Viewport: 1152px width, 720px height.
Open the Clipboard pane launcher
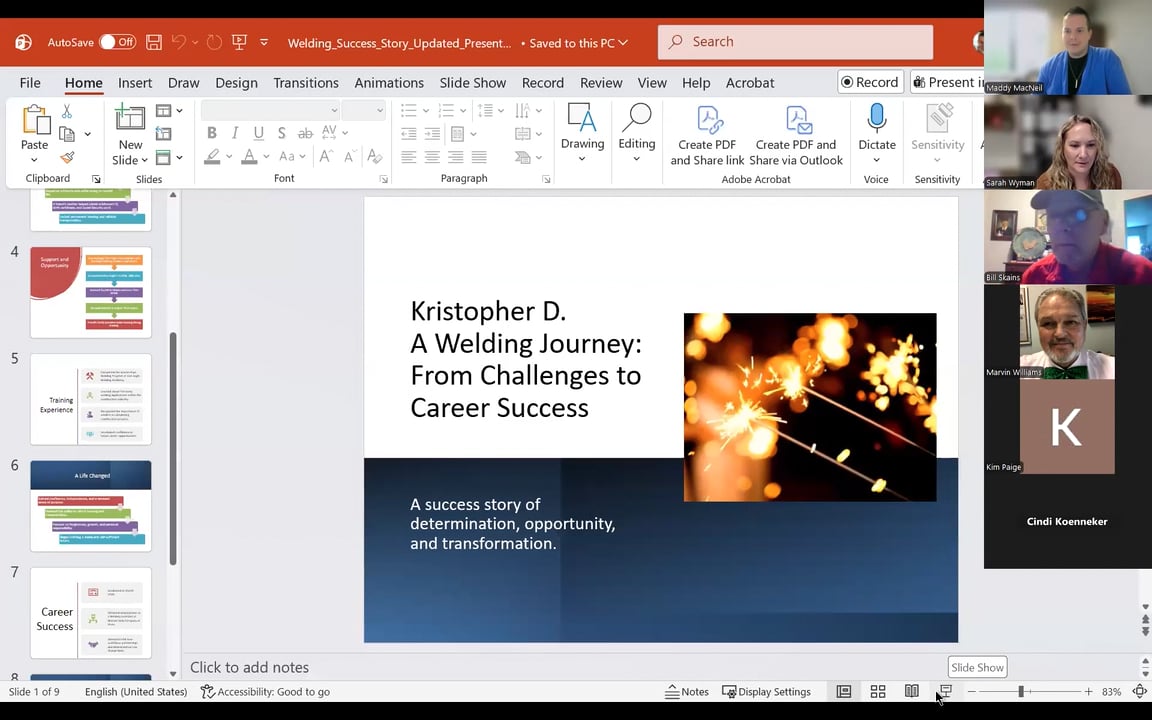pyautogui.click(x=96, y=179)
